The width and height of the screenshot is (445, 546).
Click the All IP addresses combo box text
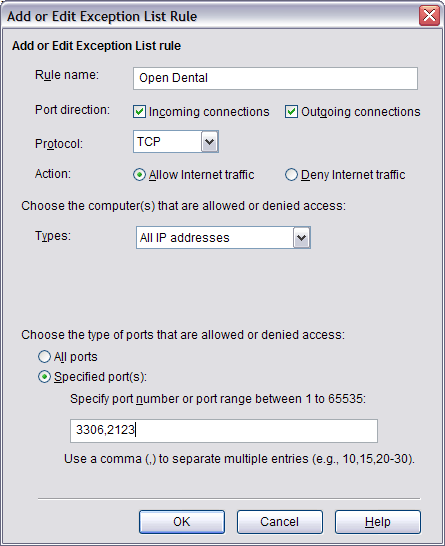pos(185,238)
